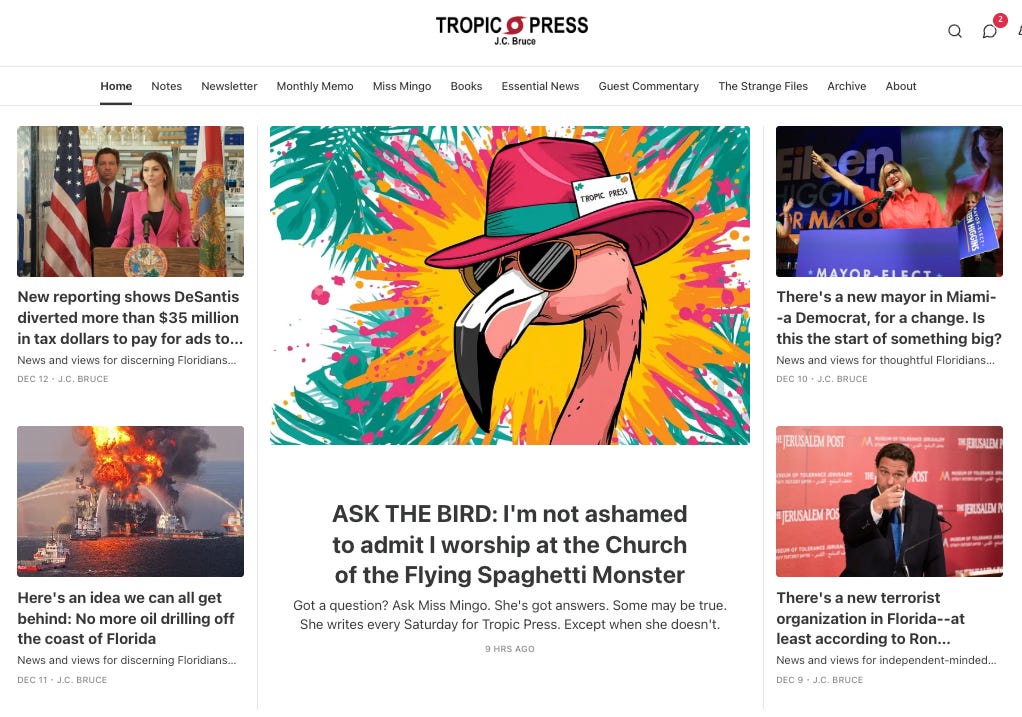The width and height of the screenshot is (1022, 717).
Task: Open the burning oil rig thumbnail
Action: point(130,501)
